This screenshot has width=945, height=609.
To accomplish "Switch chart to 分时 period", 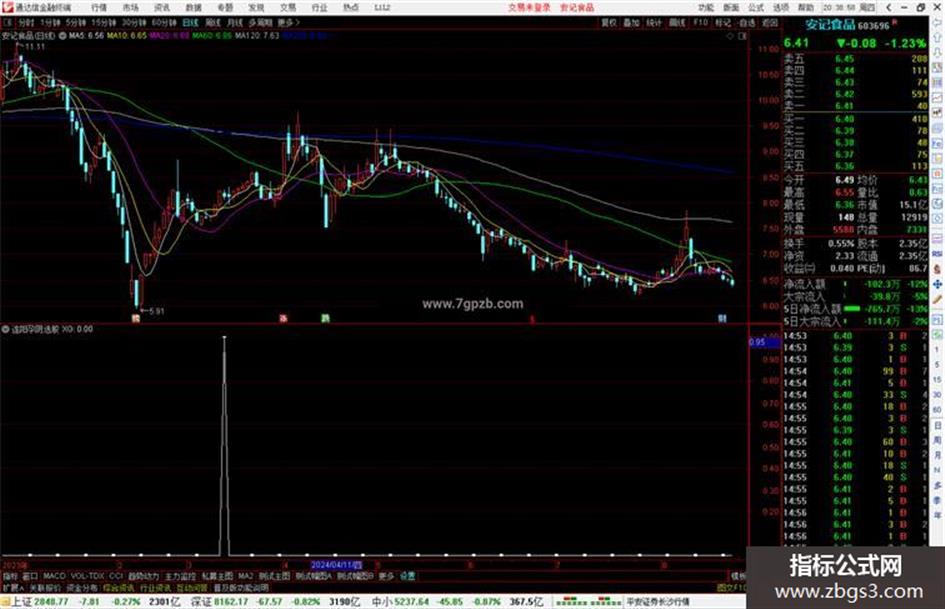I will click(x=26, y=23).
